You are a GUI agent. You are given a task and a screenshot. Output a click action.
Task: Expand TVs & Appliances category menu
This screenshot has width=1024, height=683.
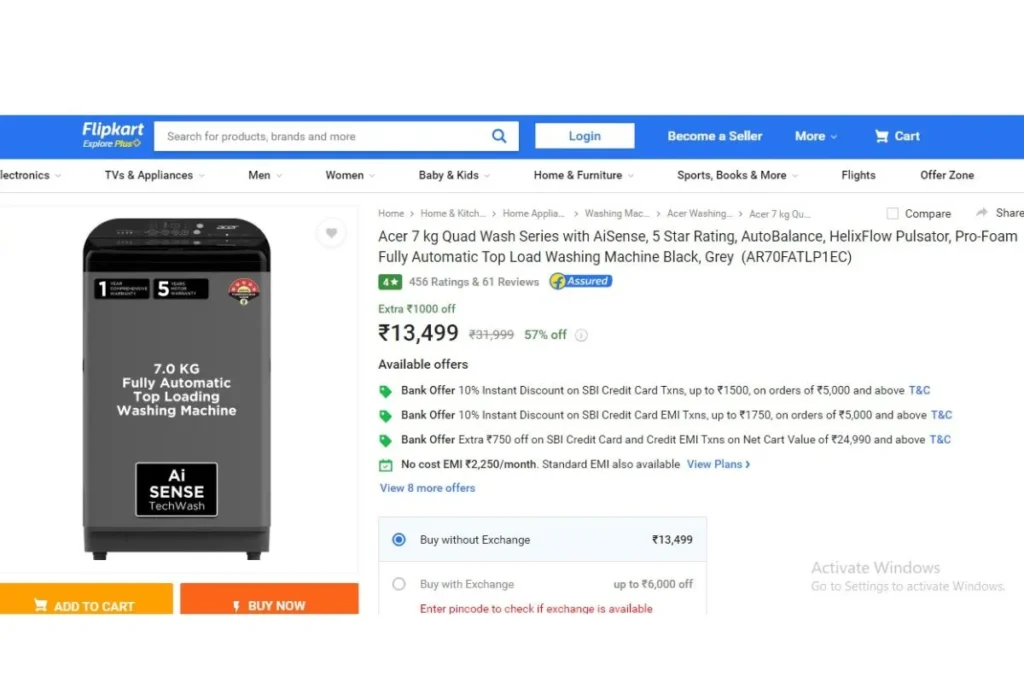pyautogui.click(x=155, y=175)
